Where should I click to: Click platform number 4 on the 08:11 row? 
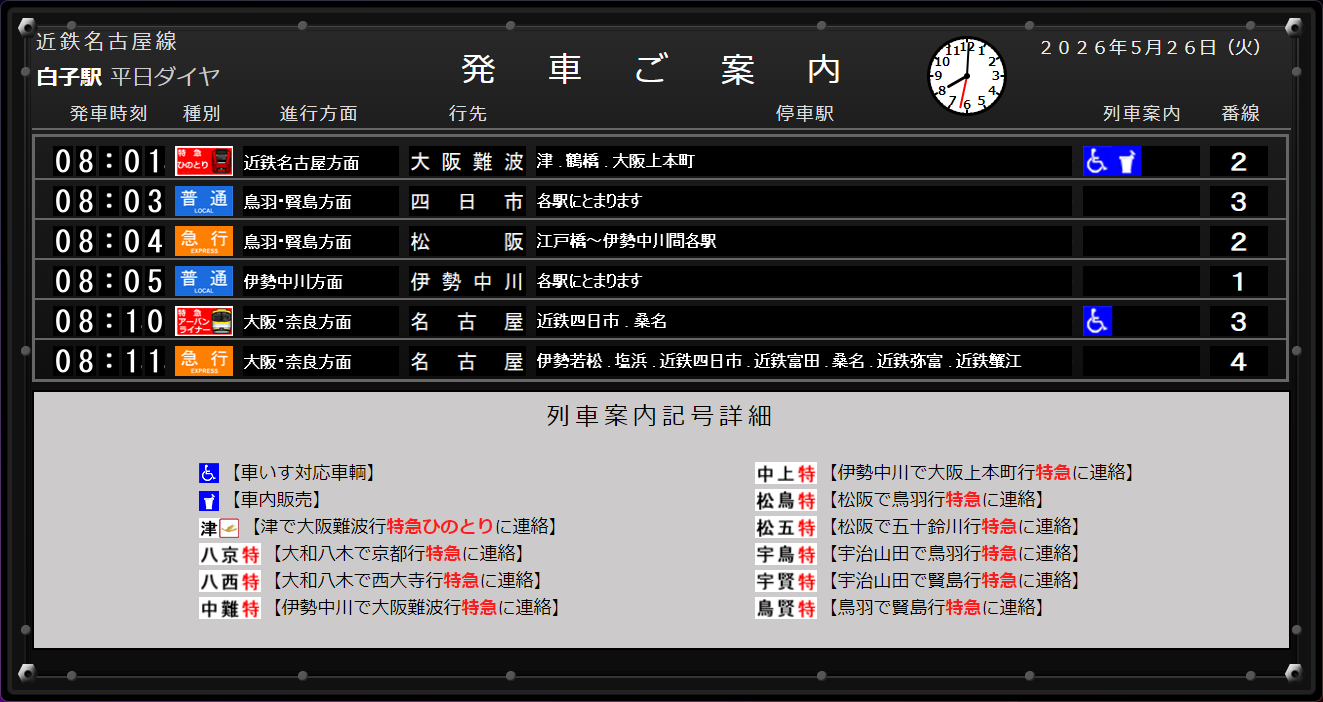point(1239,362)
